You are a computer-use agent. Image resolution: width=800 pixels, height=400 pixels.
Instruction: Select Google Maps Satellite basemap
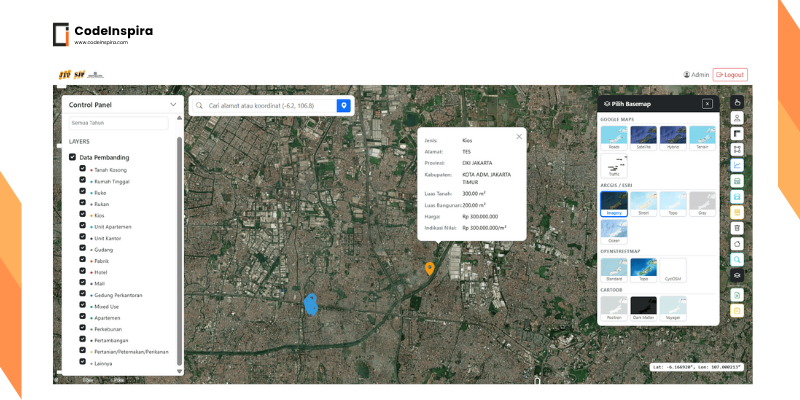643,138
